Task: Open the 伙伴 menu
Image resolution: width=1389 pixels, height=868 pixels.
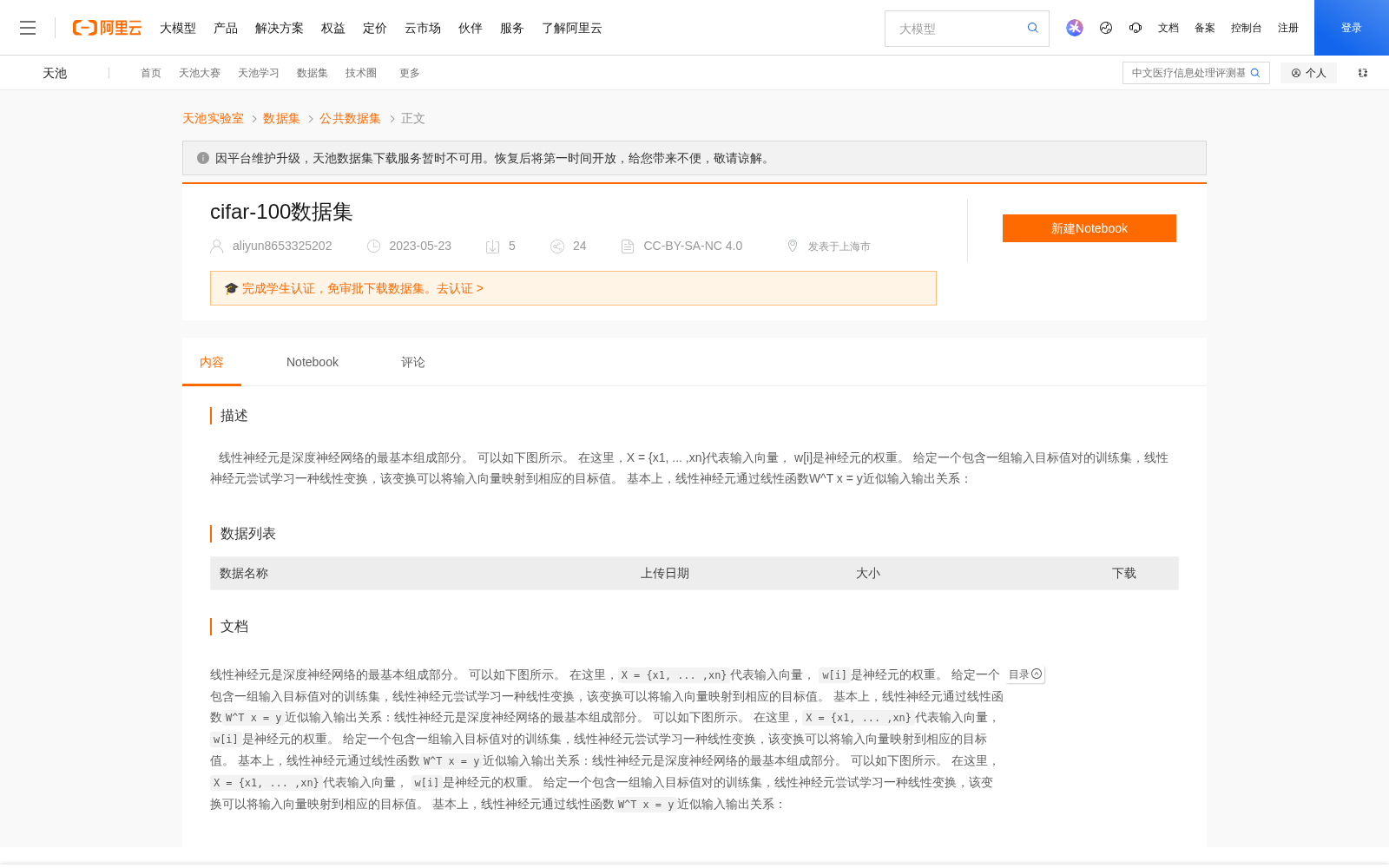Action: (x=471, y=28)
